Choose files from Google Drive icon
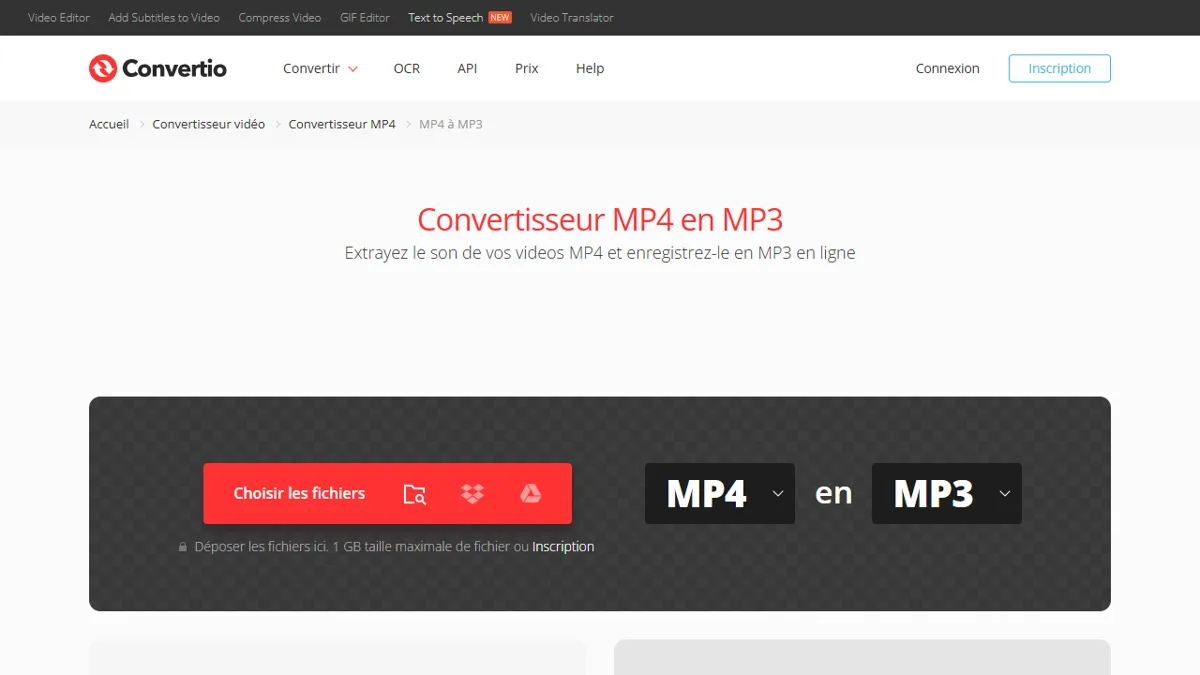 click(x=530, y=494)
